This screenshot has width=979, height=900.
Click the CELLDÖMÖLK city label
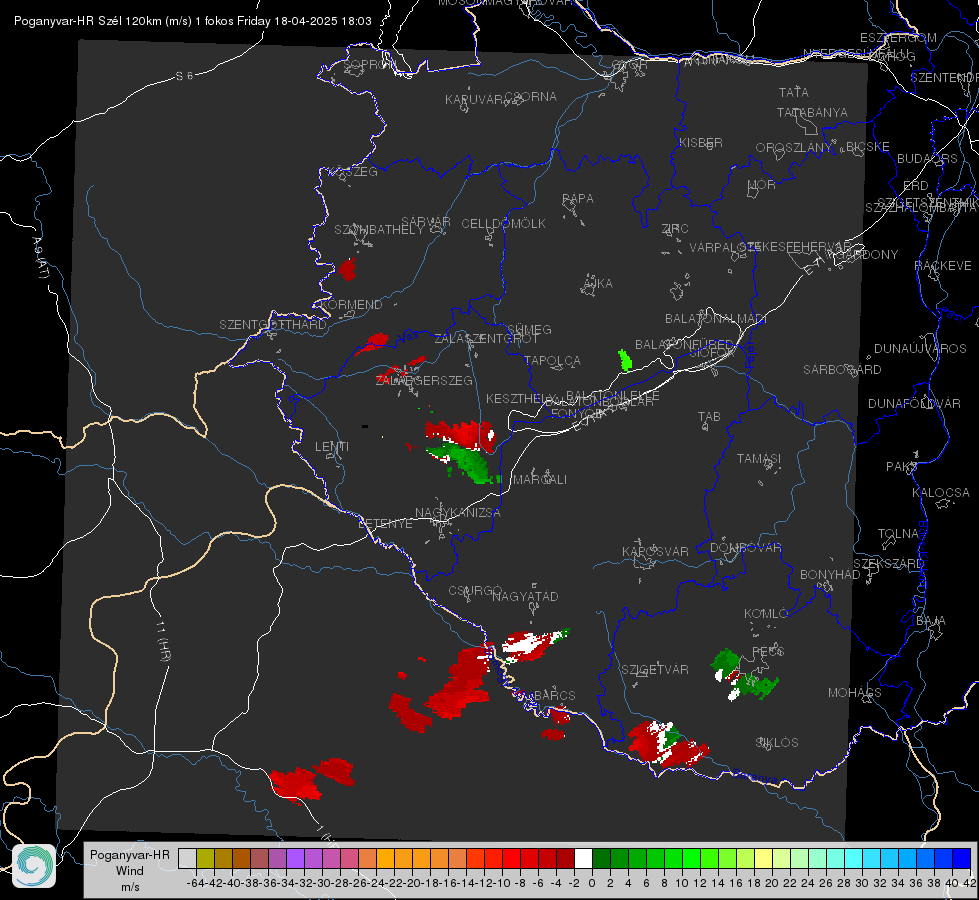pyautogui.click(x=503, y=224)
